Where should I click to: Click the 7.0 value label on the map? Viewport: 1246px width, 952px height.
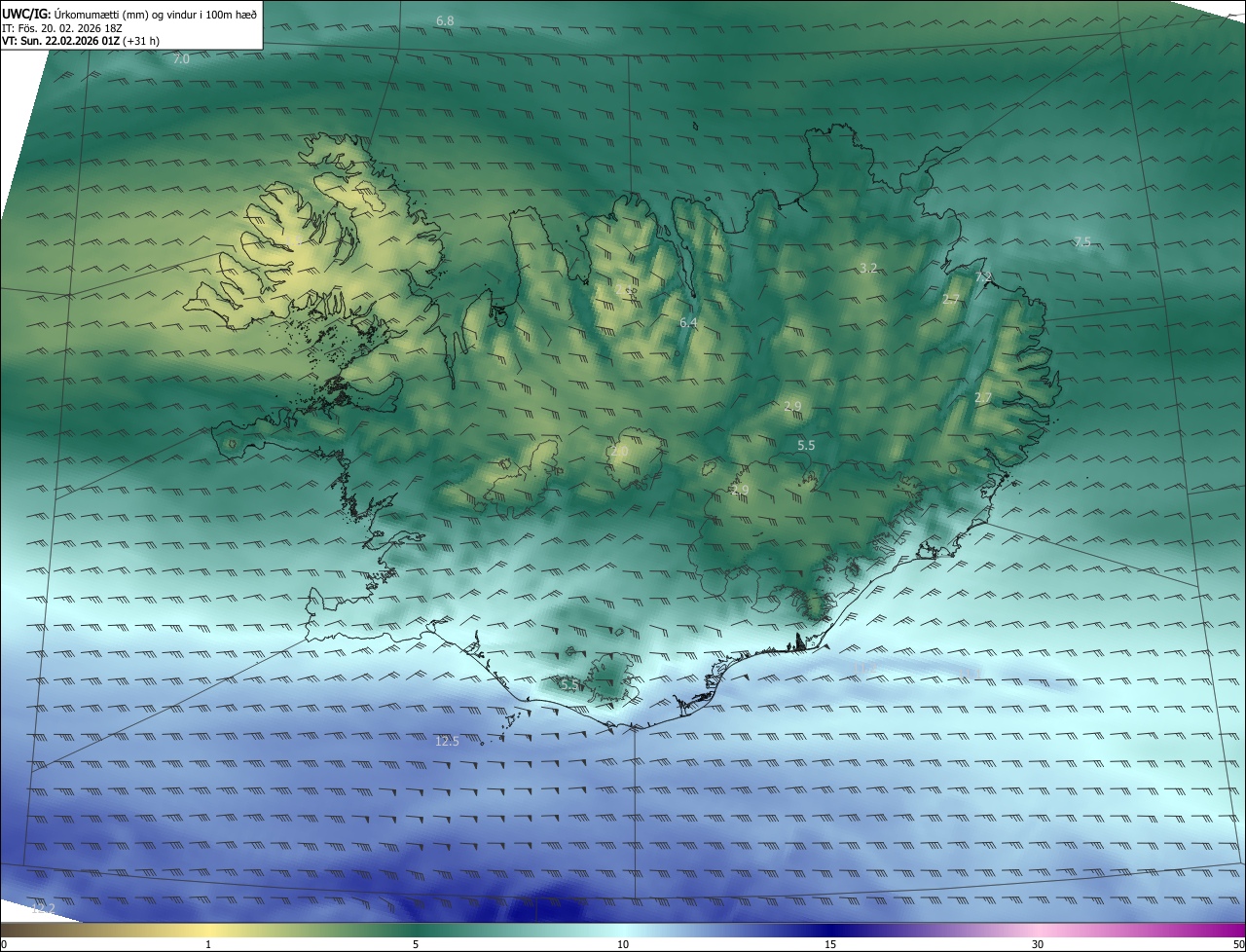click(x=181, y=59)
